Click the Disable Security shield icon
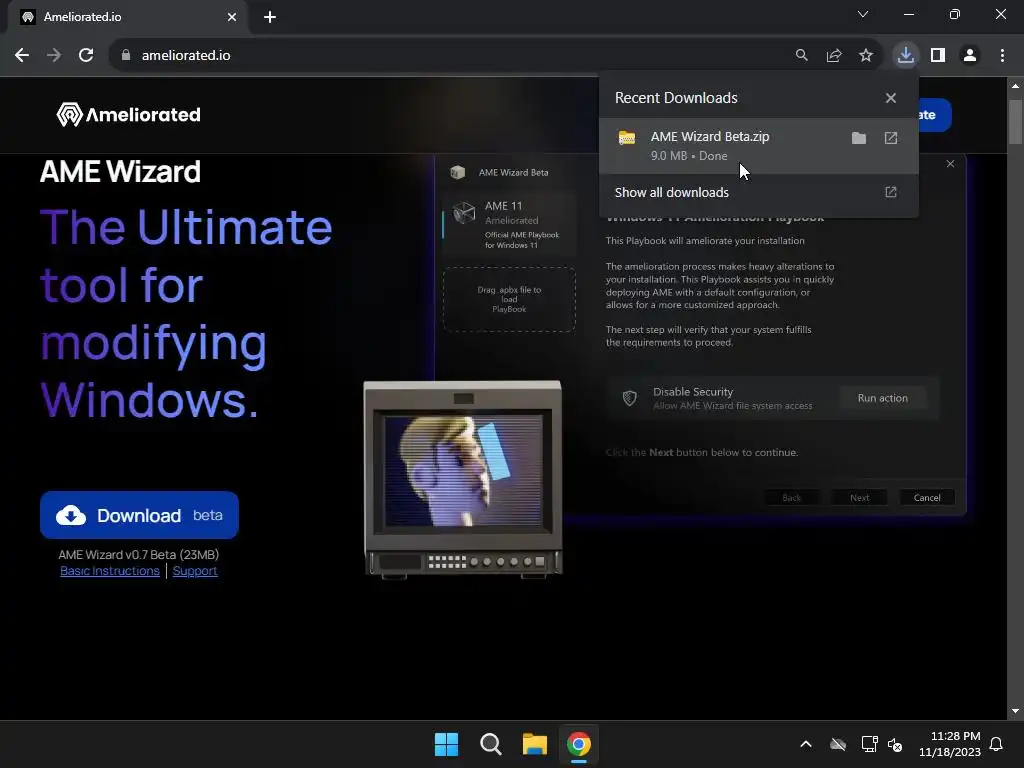 click(x=630, y=398)
